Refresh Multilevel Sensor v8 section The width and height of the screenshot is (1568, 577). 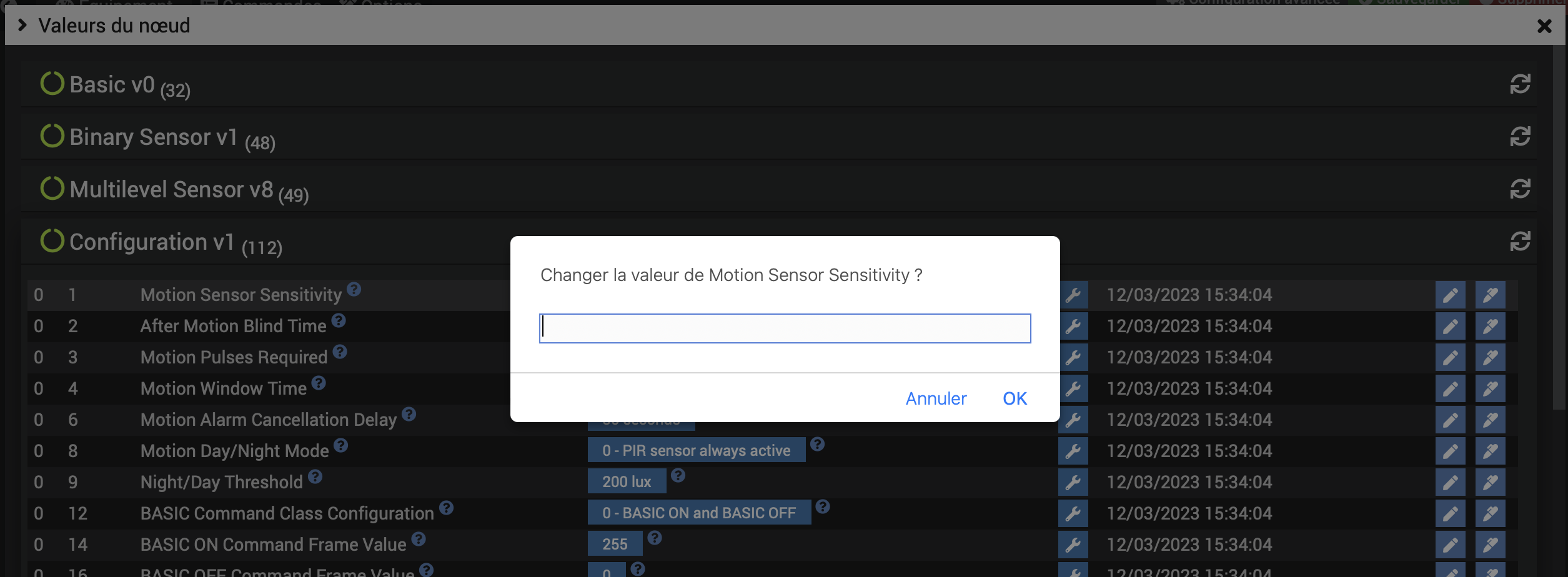(1520, 189)
